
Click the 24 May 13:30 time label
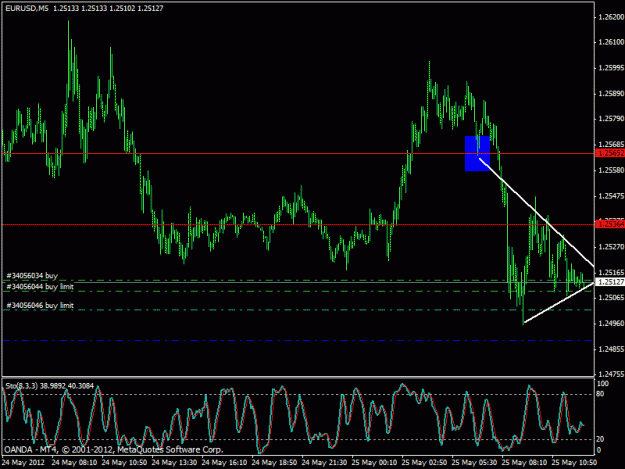[x=175, y=463]
